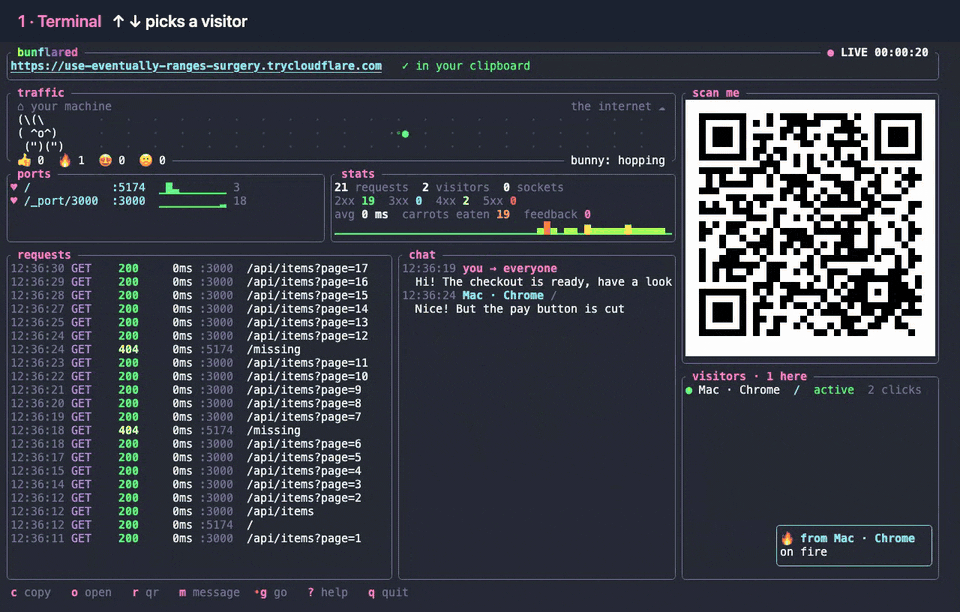Select the 'm message' shortcut
This screenshot has height=612, width=960.
point(209,592)
